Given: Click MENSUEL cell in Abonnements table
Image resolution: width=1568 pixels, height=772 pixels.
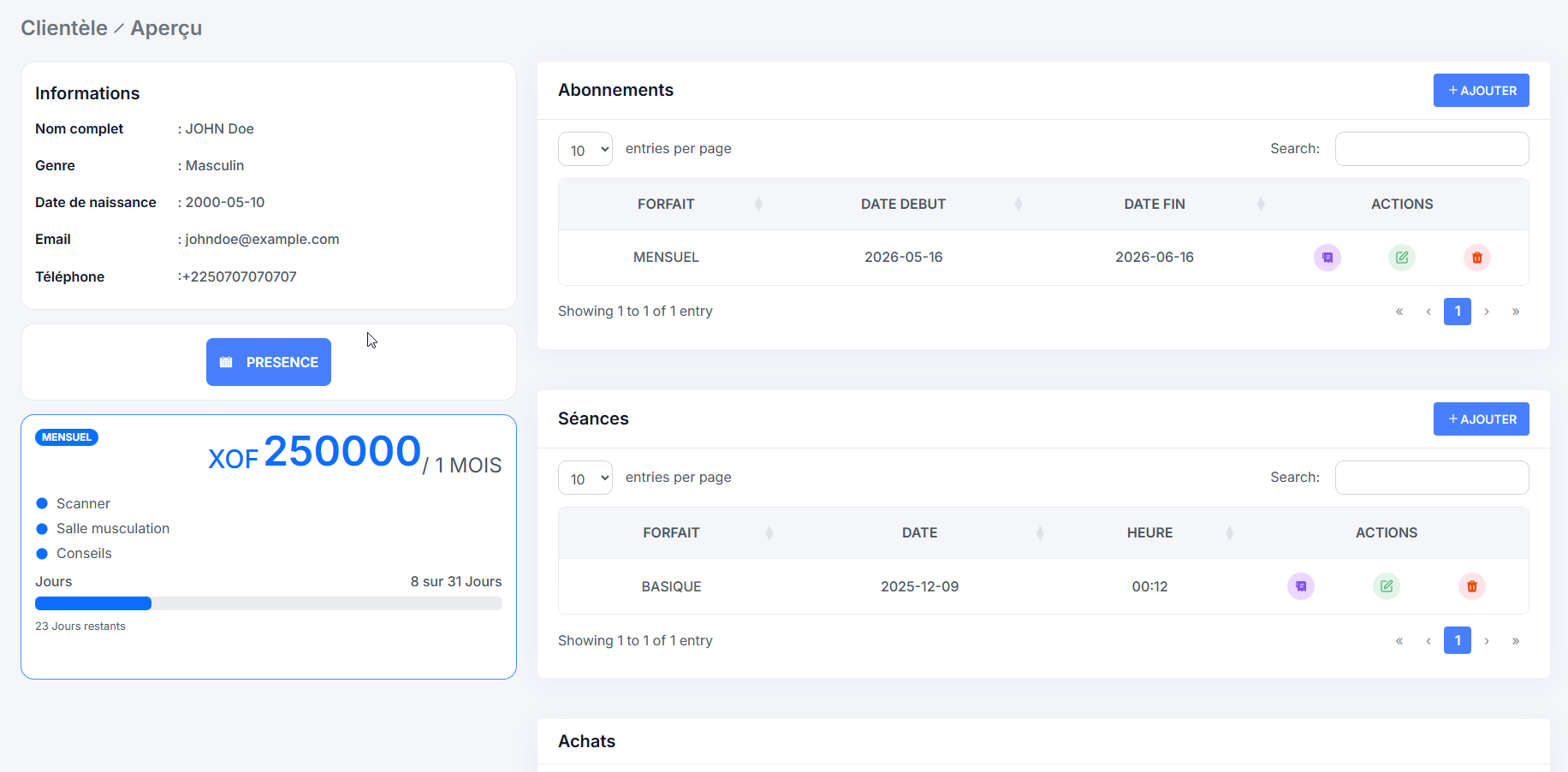Looking at the screenshot, I should click(x=666, y=258).
